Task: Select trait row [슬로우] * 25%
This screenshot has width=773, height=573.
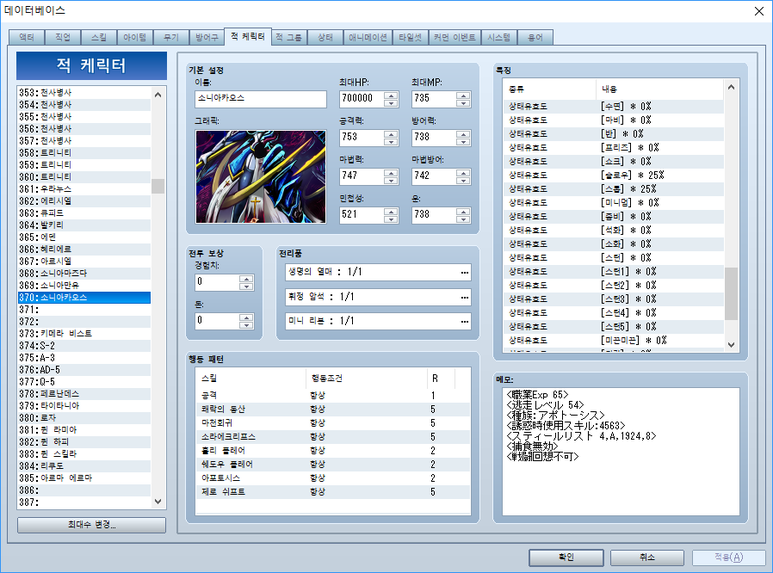Action: 614,175
